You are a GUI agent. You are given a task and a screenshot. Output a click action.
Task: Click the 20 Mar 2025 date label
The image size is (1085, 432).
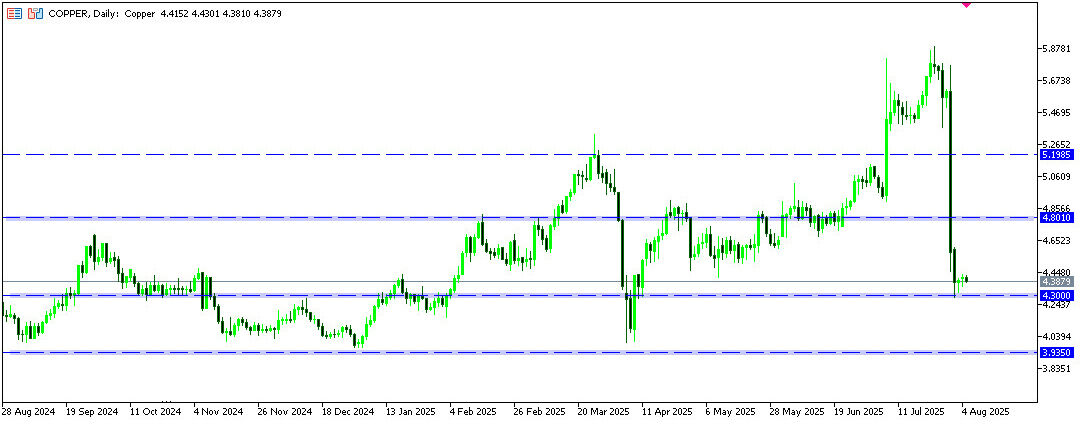pos(605,411)
